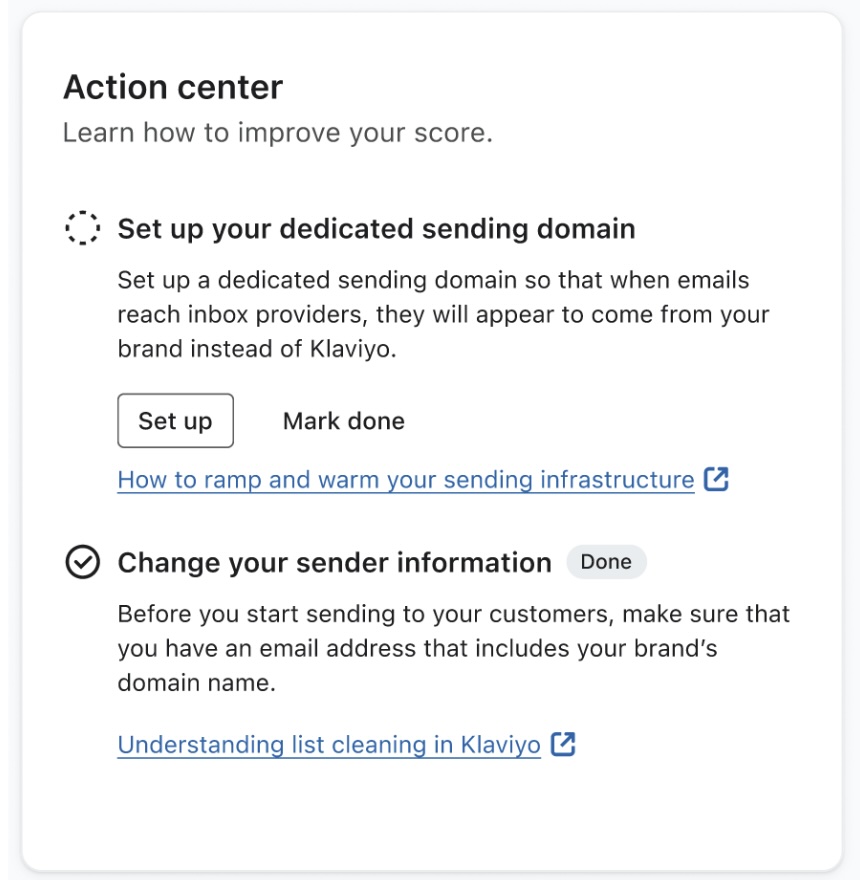Mark the dedicated sending domain task done
Viewport: 860px width, 880px height.
[x=344, y=421]
